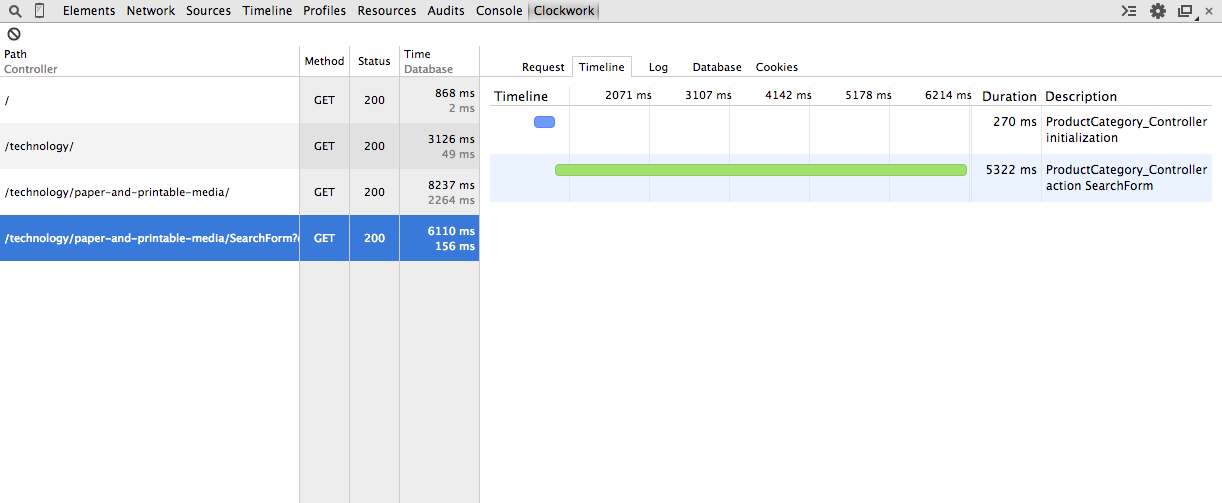Close DevTools with the X icon
Screen dimensions: 1222x503
click(x=1210, y=11)
